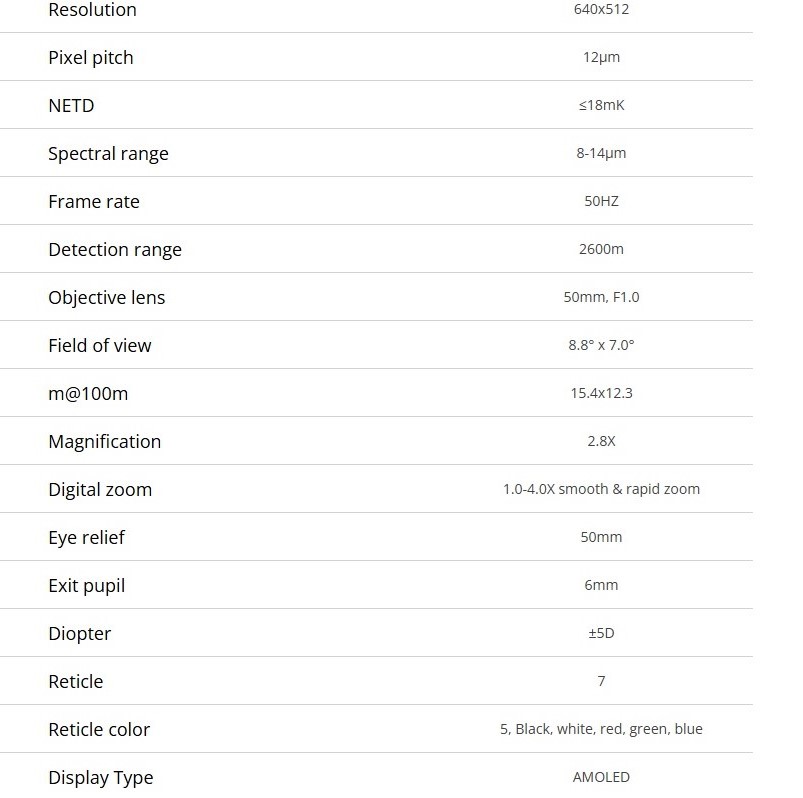The image size is (803, 798).
Task: Select the 2600m detection value
Action: point(601,249)
